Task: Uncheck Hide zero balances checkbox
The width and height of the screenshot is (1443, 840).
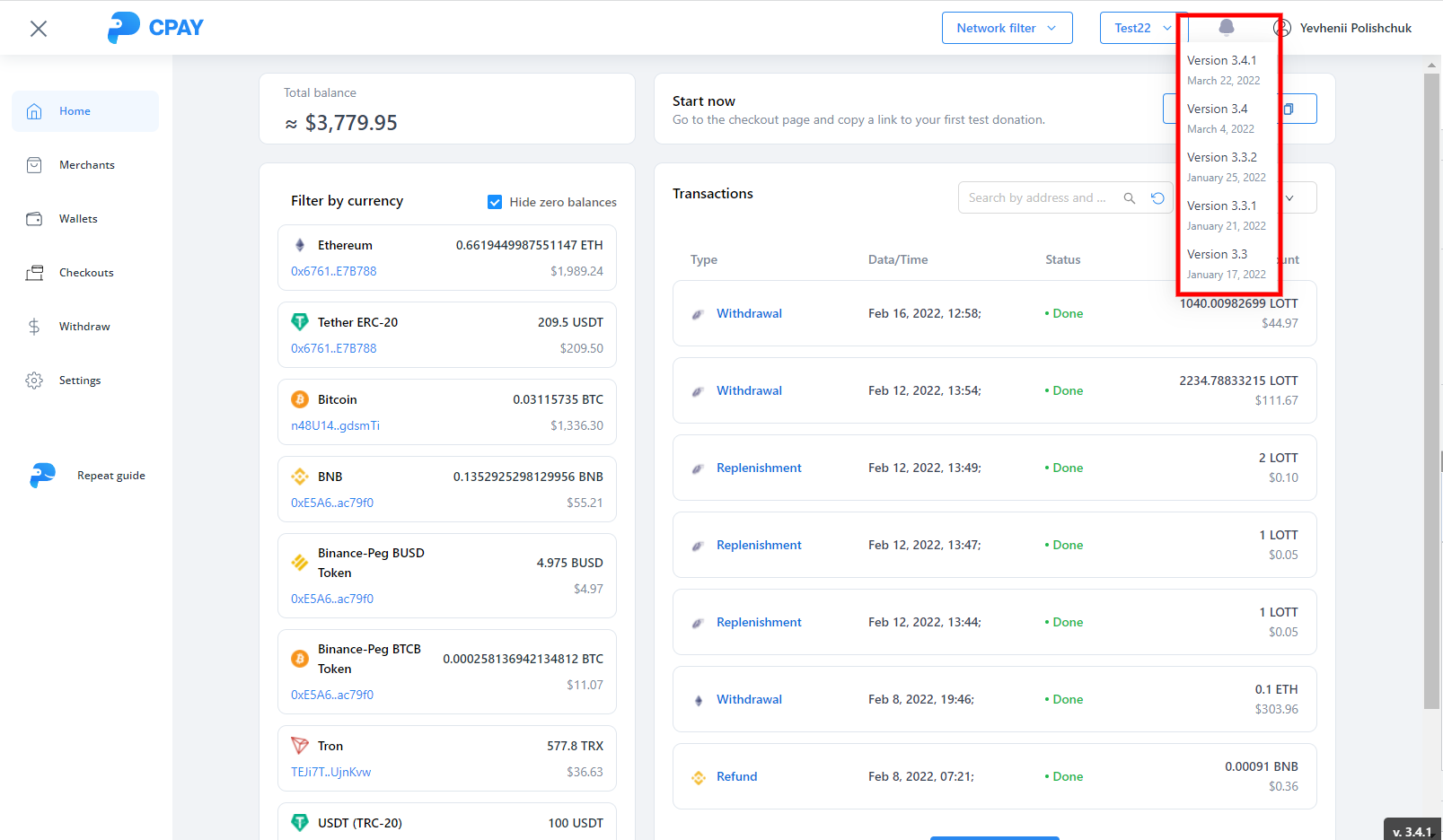Action: (x=495, y=202)
